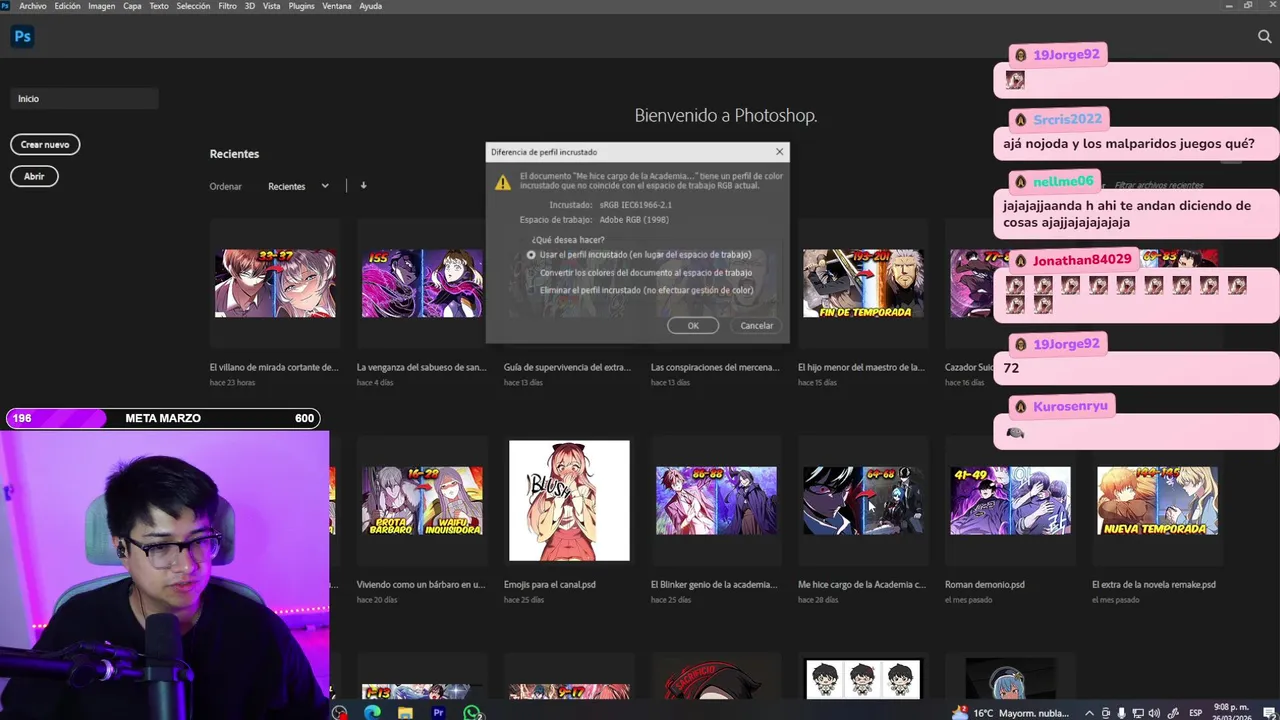Click nellme06 chat username
The width and height of the screenshot is (1280, 720).
[x=1063, y=182]
